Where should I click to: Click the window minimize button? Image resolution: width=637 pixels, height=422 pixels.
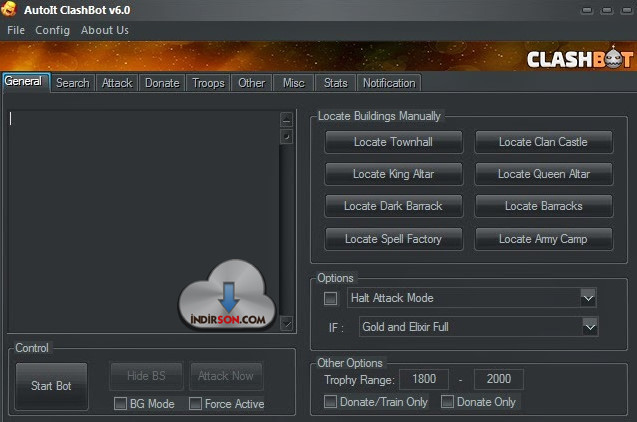pos(587,10)
